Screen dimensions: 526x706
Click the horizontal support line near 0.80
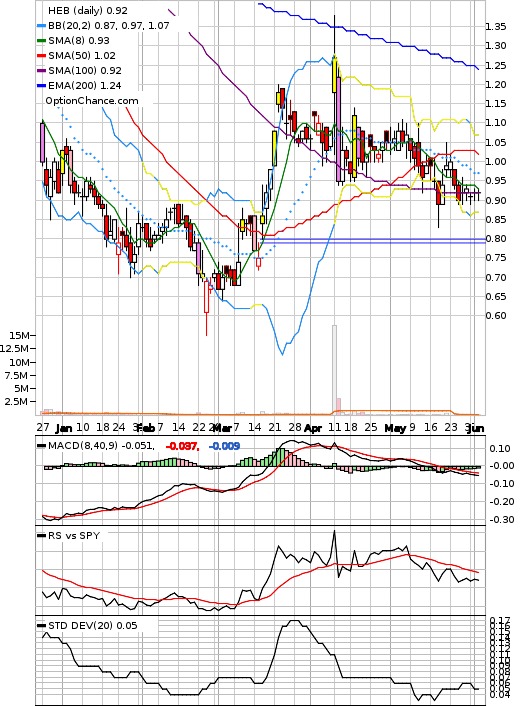[374, 241]
